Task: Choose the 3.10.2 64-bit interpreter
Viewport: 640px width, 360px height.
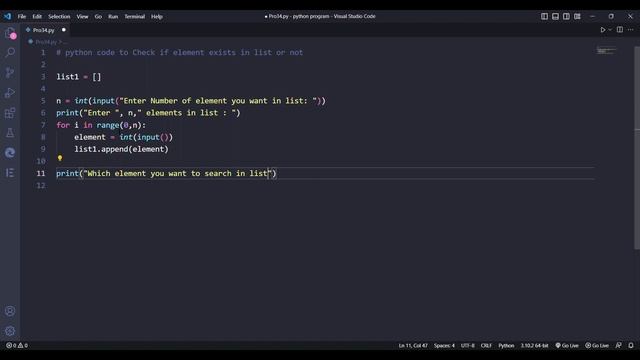Action: [x=534, y=346]
